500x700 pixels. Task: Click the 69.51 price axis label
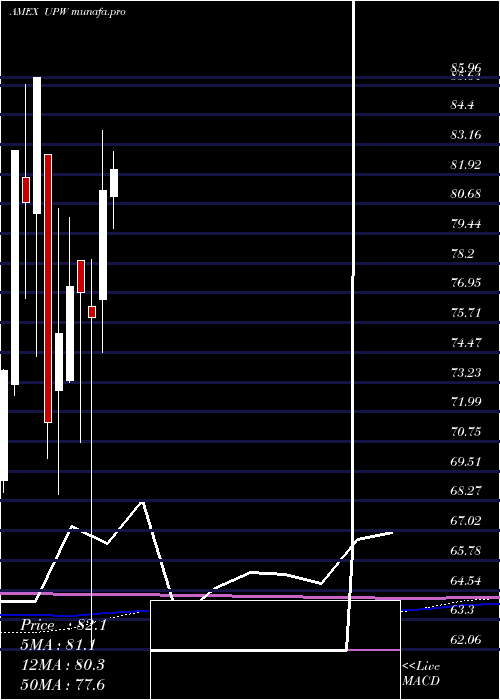(x=466, y=461)
